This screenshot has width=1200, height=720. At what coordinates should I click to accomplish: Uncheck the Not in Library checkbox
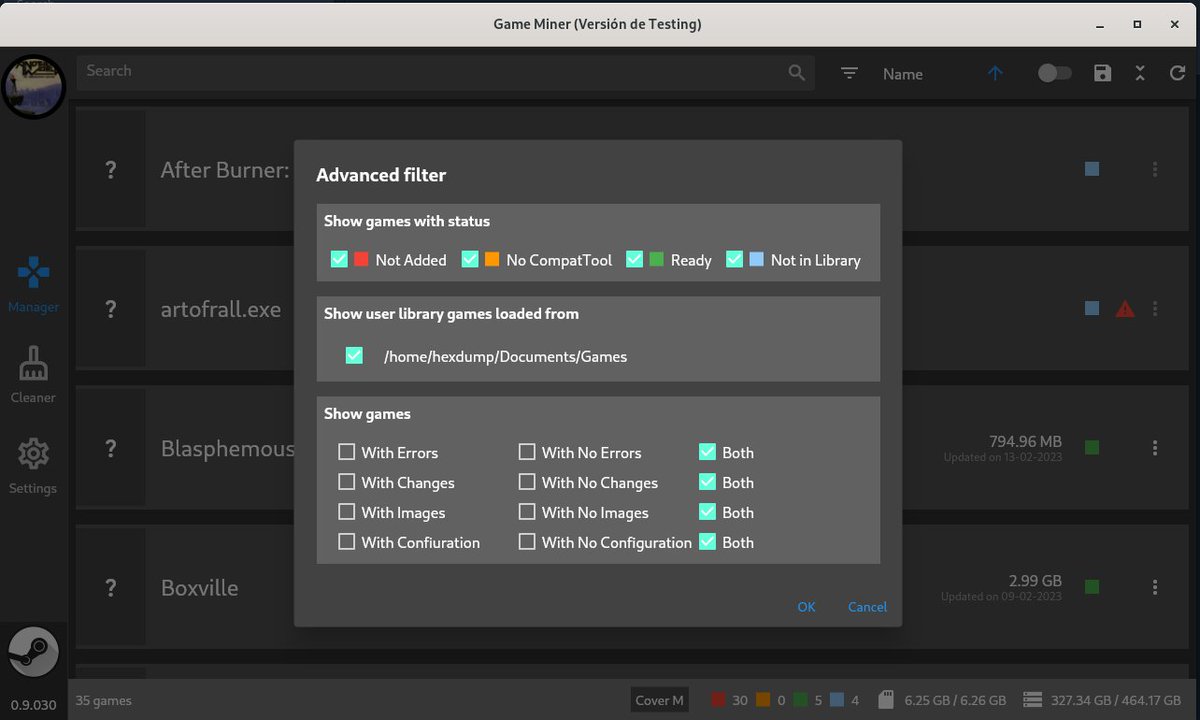click(734, 259)
